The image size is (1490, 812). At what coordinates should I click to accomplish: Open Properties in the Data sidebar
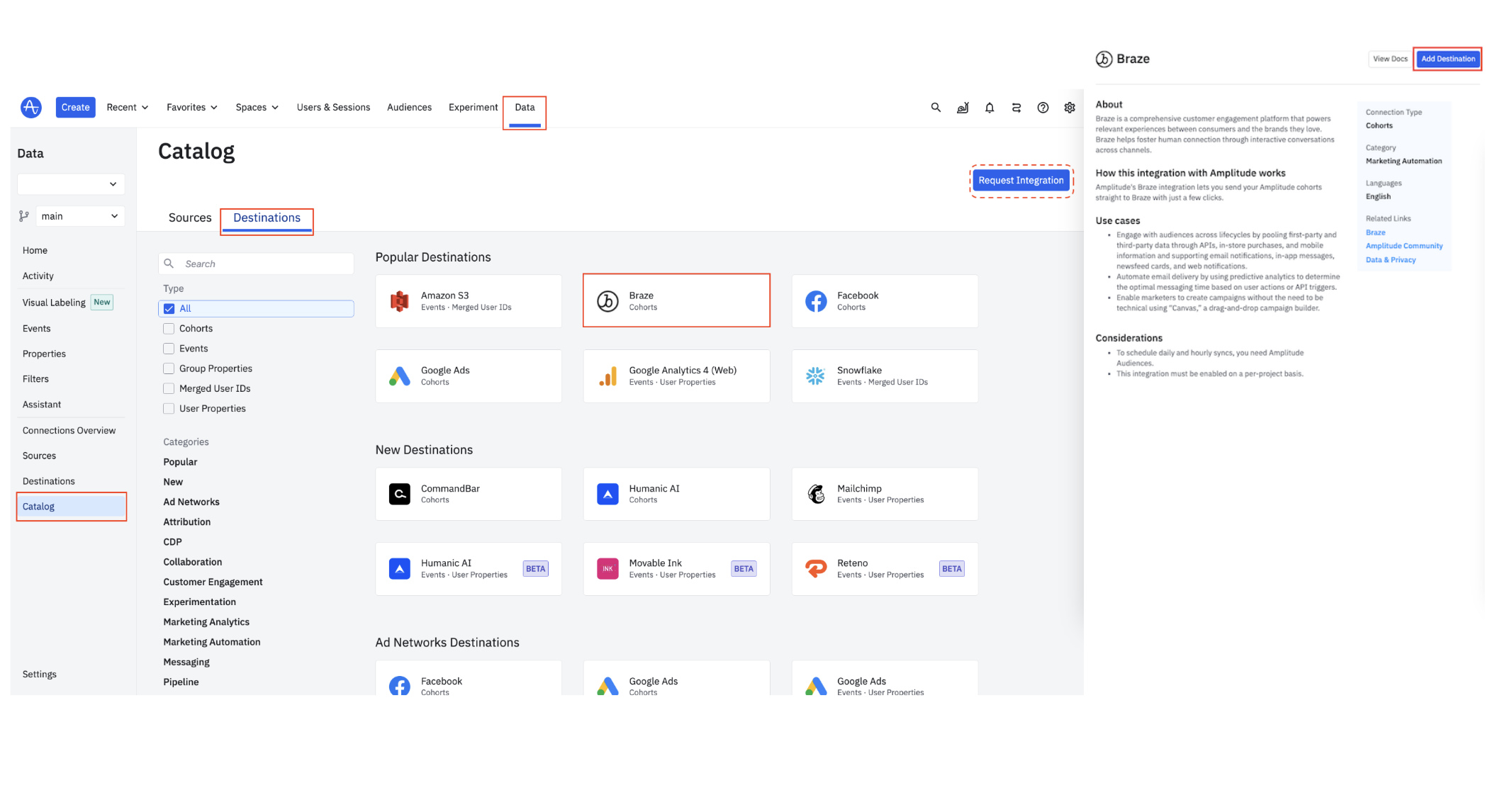pos(44,354)
